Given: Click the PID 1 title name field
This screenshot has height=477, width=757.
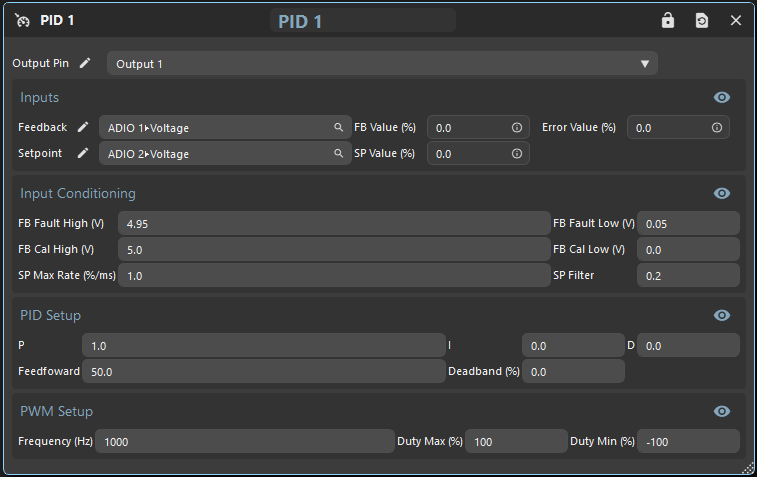Looking at the screenshot, I should [x=362, y=21].
